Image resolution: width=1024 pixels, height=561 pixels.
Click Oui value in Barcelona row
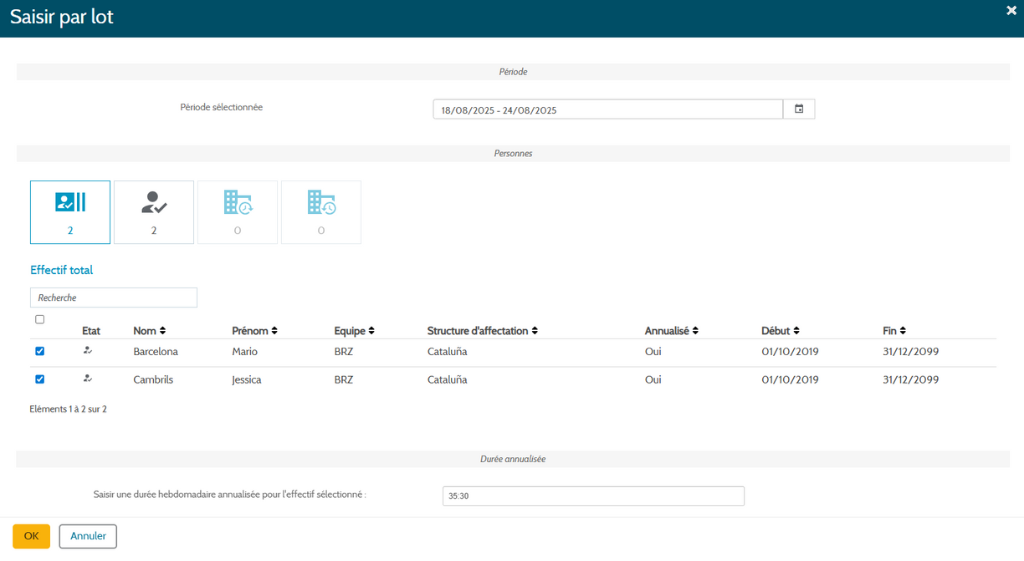[653, 351]
